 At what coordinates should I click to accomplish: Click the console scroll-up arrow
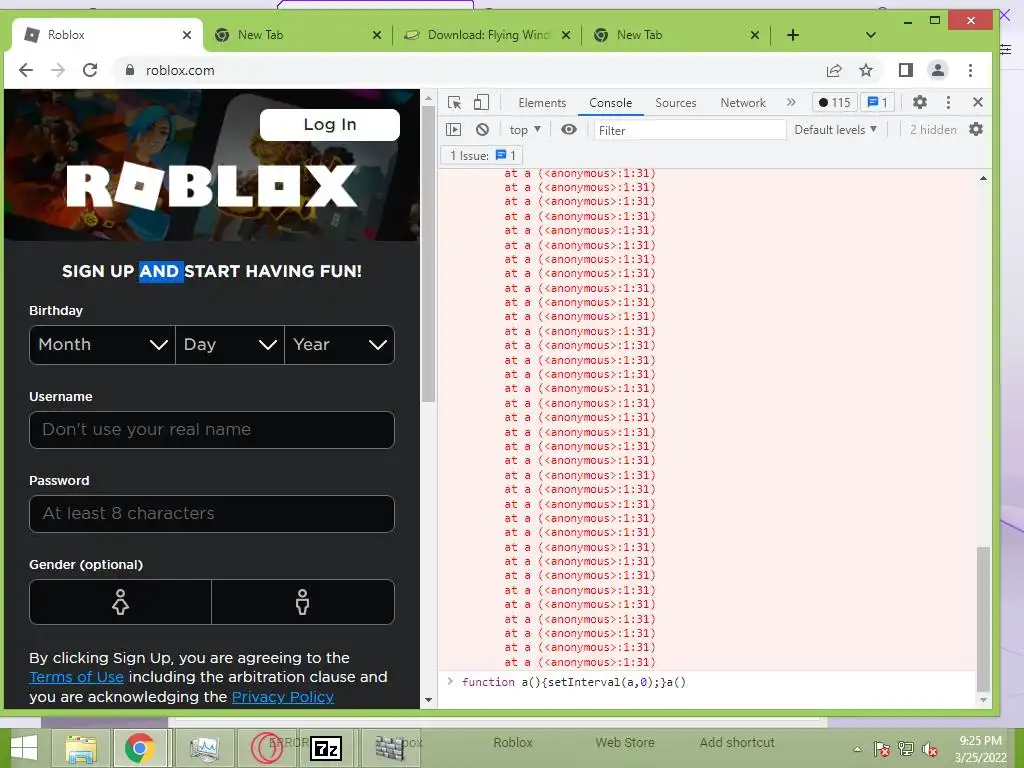[983, 178]
